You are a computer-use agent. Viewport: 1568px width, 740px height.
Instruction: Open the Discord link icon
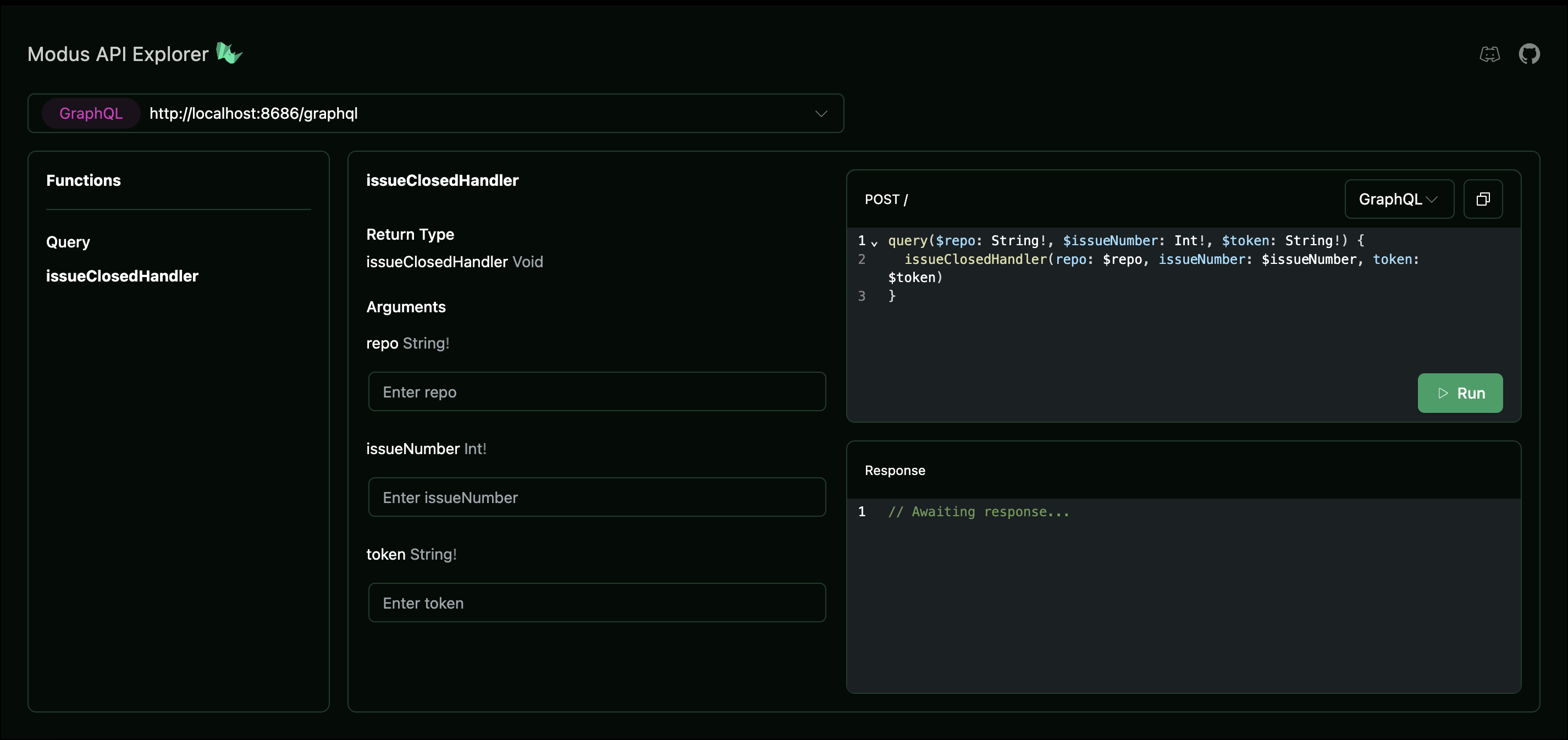tap(1489, 54)
